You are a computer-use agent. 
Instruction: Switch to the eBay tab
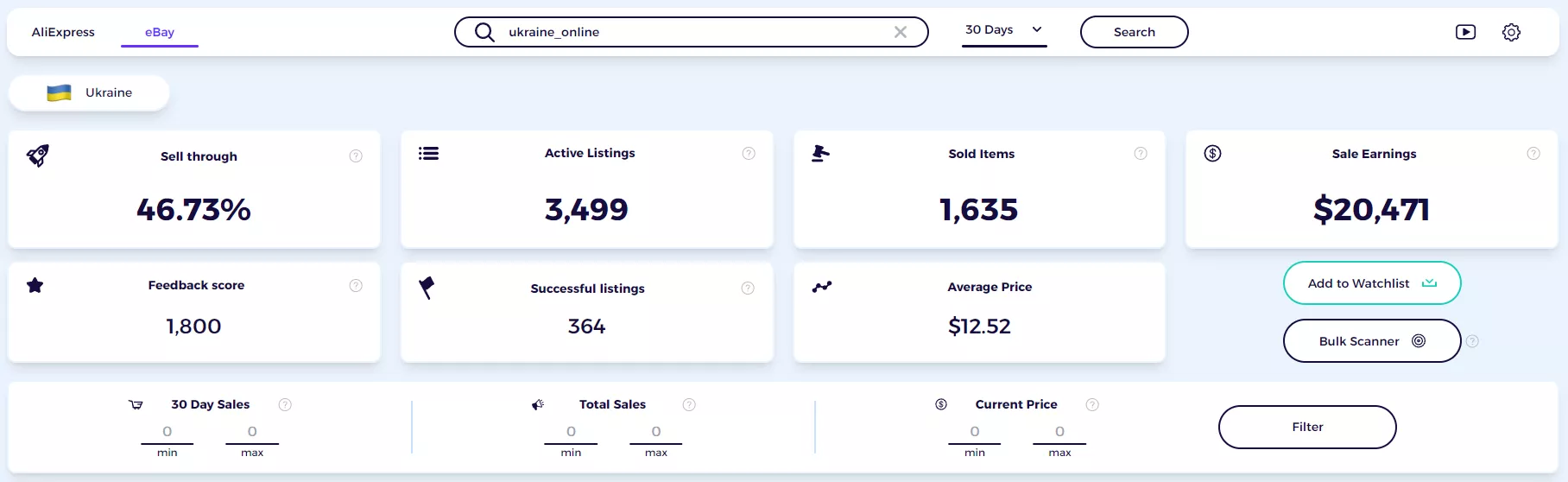point(160,32)
